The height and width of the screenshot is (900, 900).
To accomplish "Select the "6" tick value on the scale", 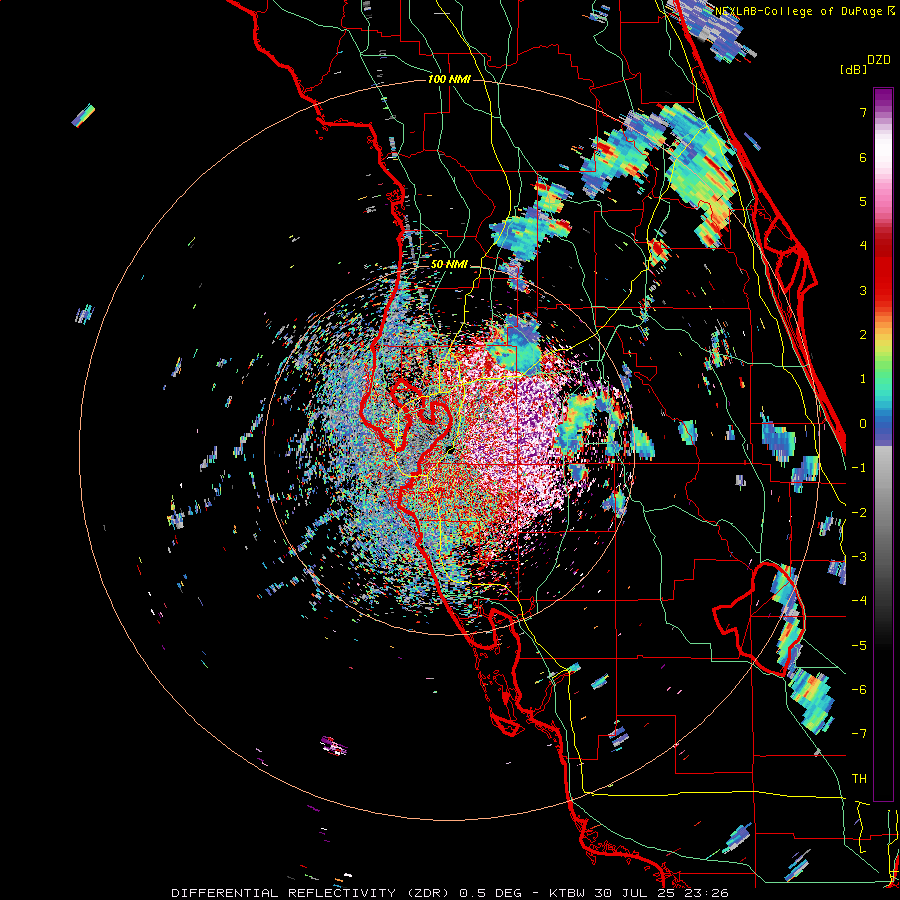I will click(x=863, y=157).
